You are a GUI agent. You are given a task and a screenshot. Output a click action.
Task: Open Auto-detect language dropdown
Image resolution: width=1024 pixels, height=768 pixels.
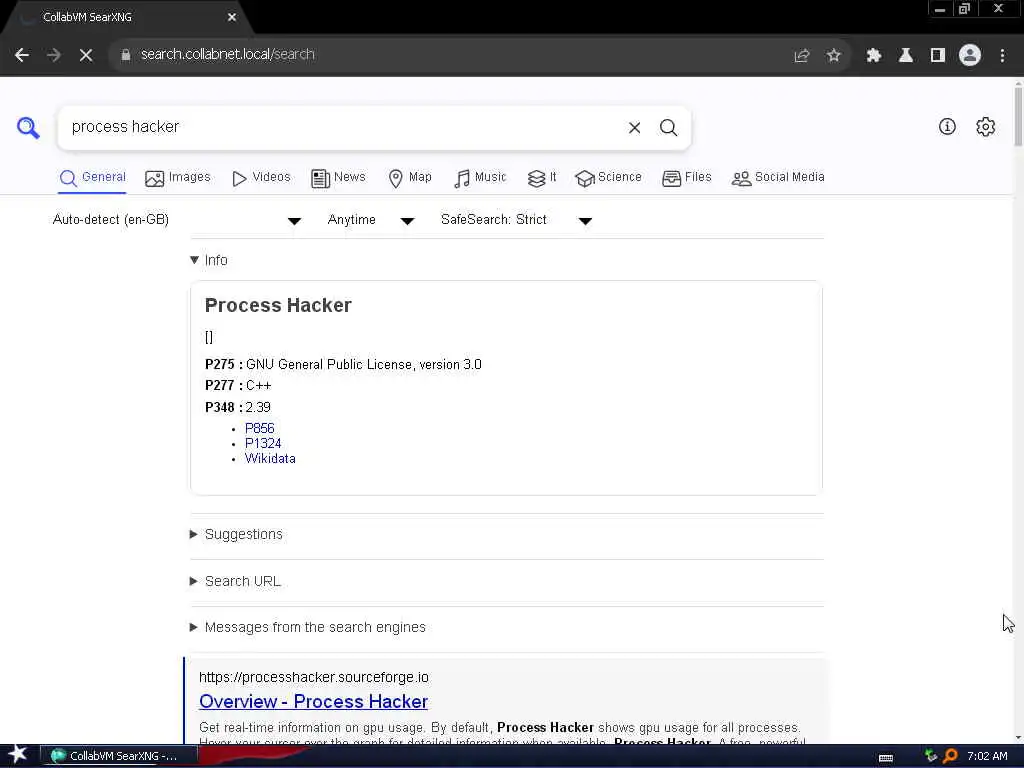point(176,220)
